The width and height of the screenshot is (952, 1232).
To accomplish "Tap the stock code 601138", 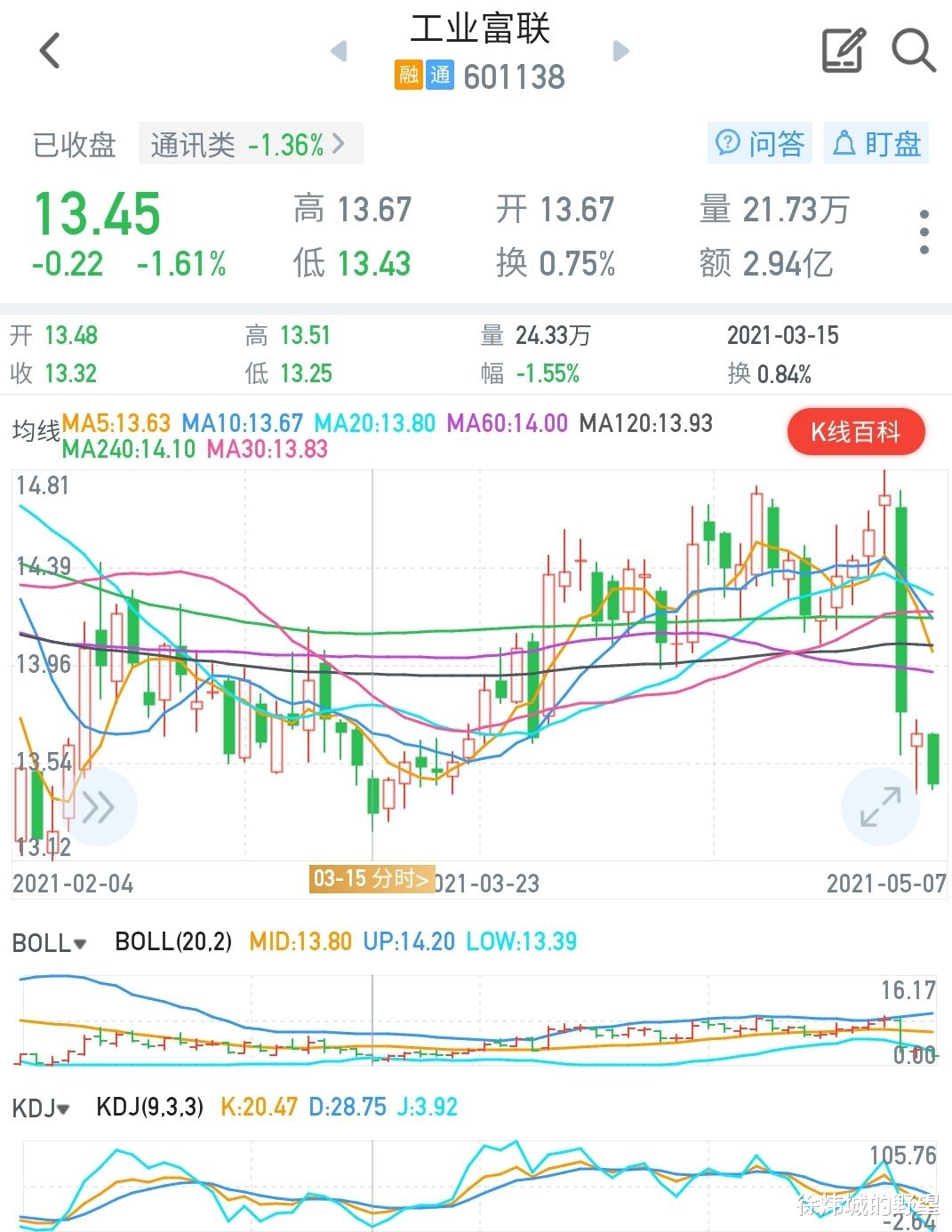I will click(514, 76).
